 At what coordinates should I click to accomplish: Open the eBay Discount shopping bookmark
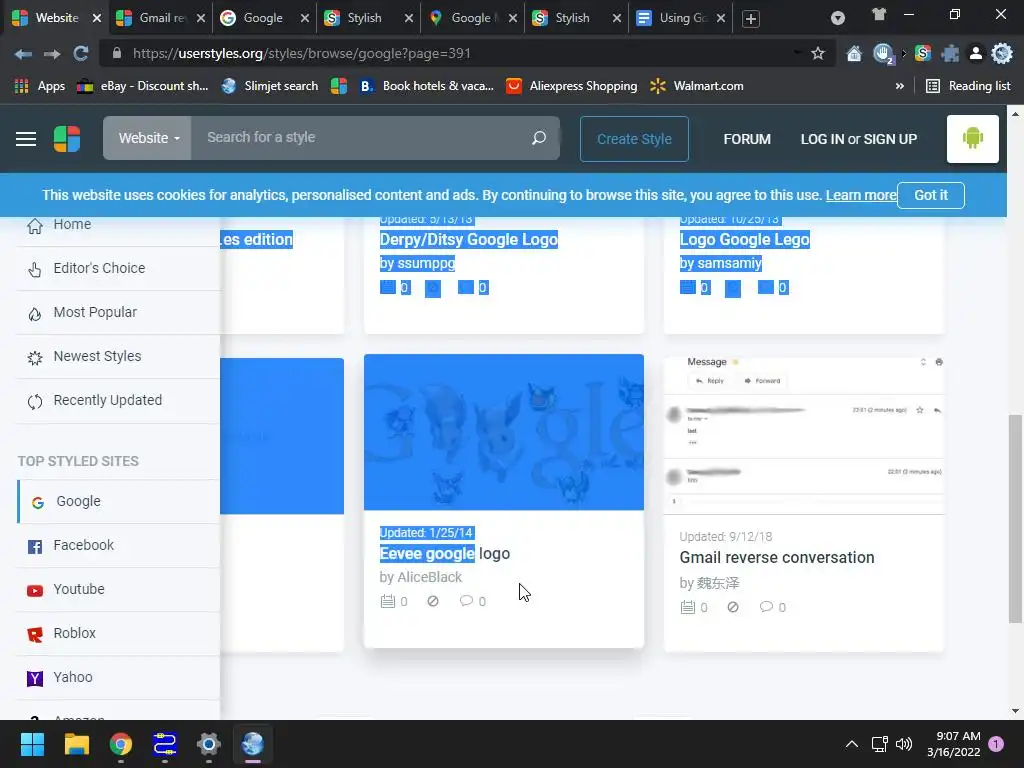143,86
